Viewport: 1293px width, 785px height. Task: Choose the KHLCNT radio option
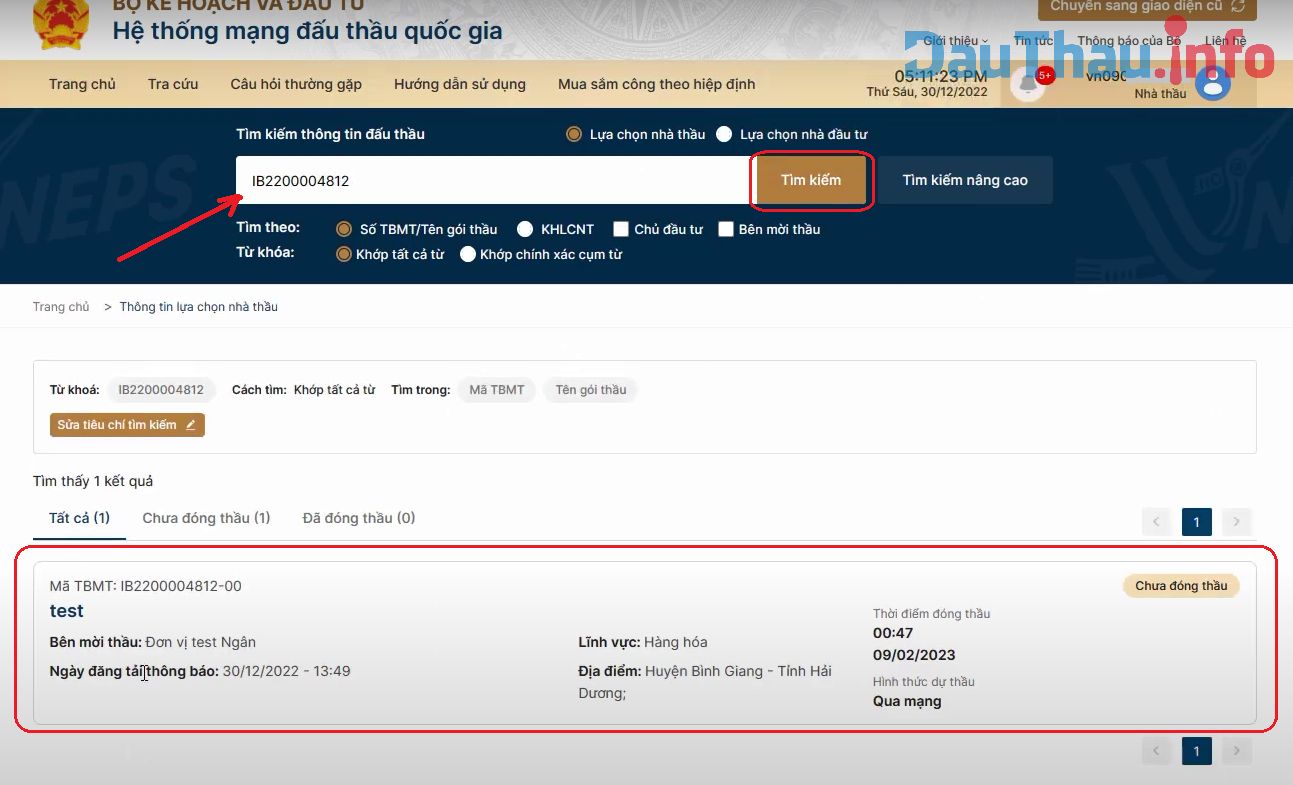tap(521, 229)
